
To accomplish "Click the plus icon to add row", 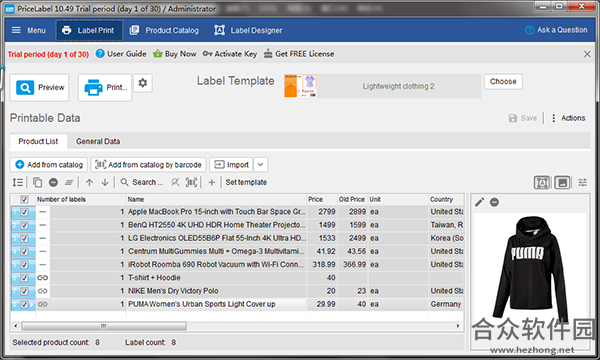I will pos(212,182).
